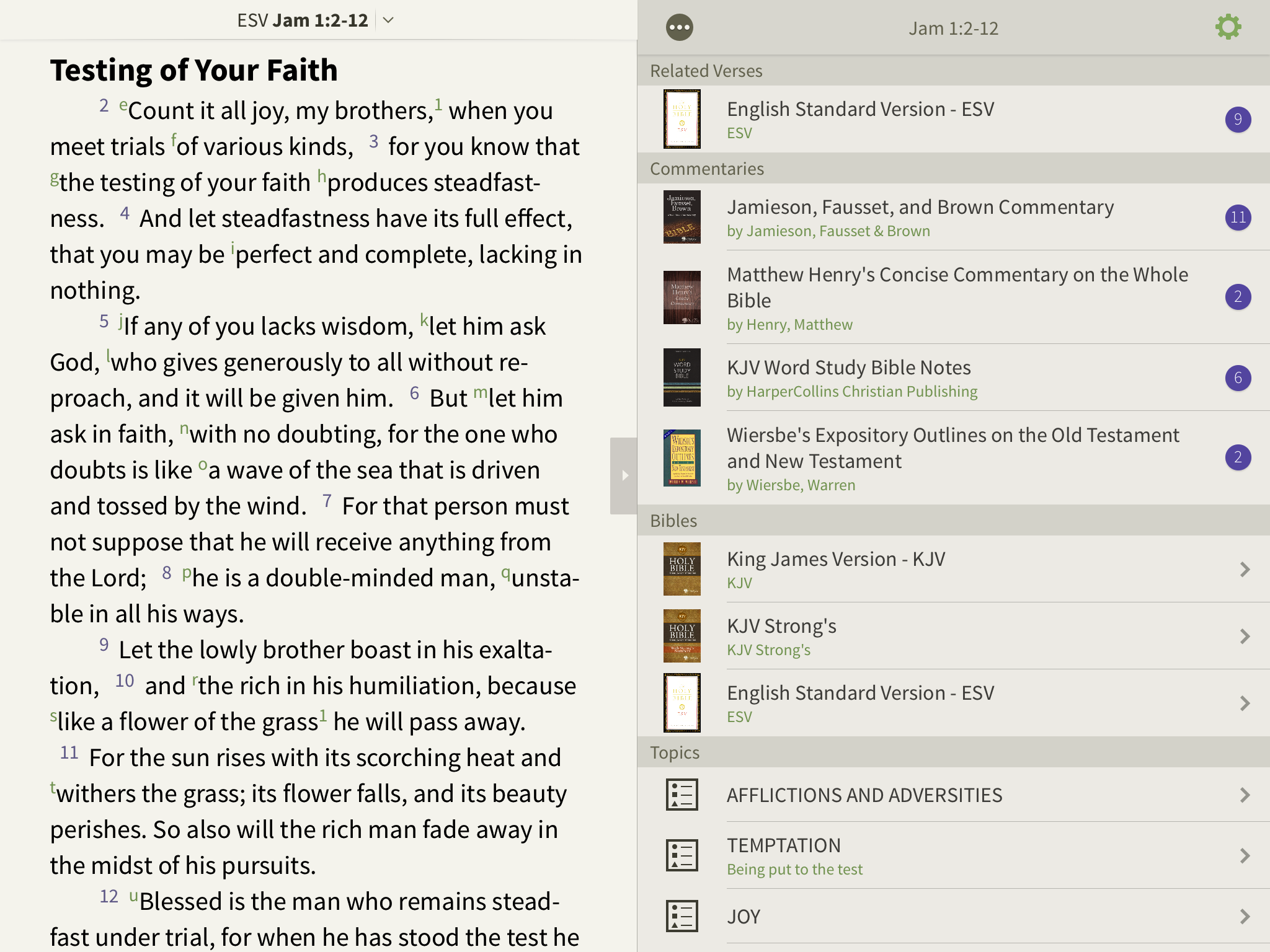Tap chevron for Temptation topic
Image resolution: width=1270 pixels, height=952 pixels.
point(1245,855)
